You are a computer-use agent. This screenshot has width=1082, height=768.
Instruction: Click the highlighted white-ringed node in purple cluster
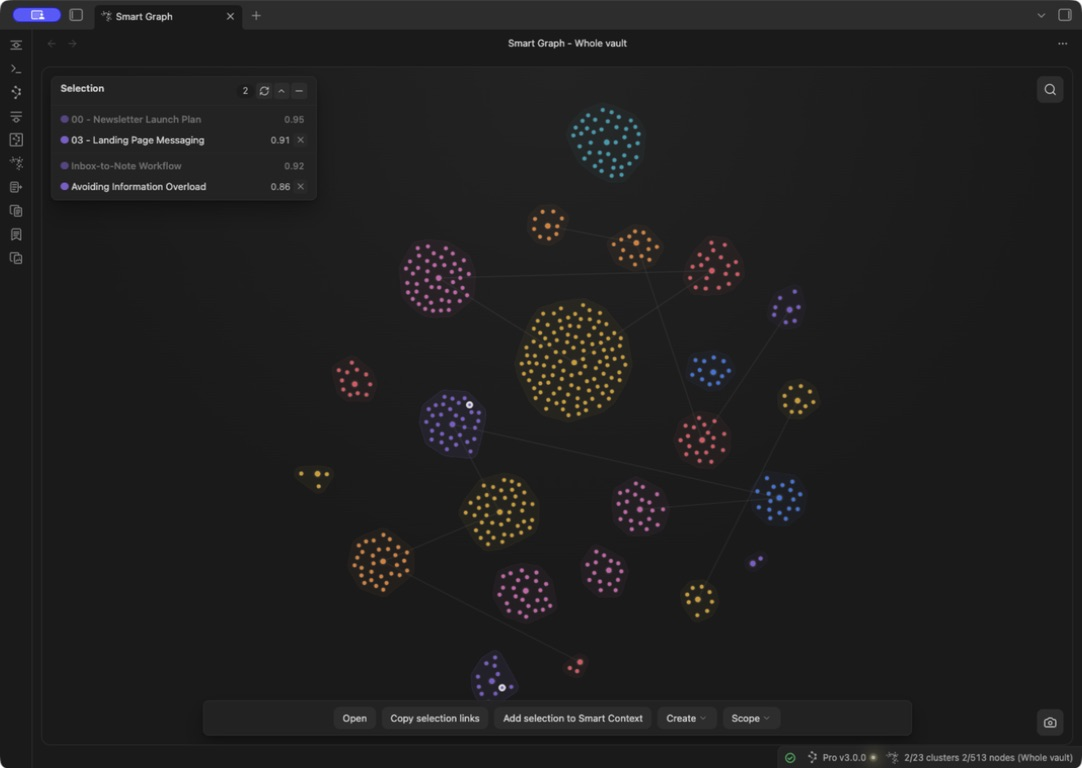coord(469,405)
